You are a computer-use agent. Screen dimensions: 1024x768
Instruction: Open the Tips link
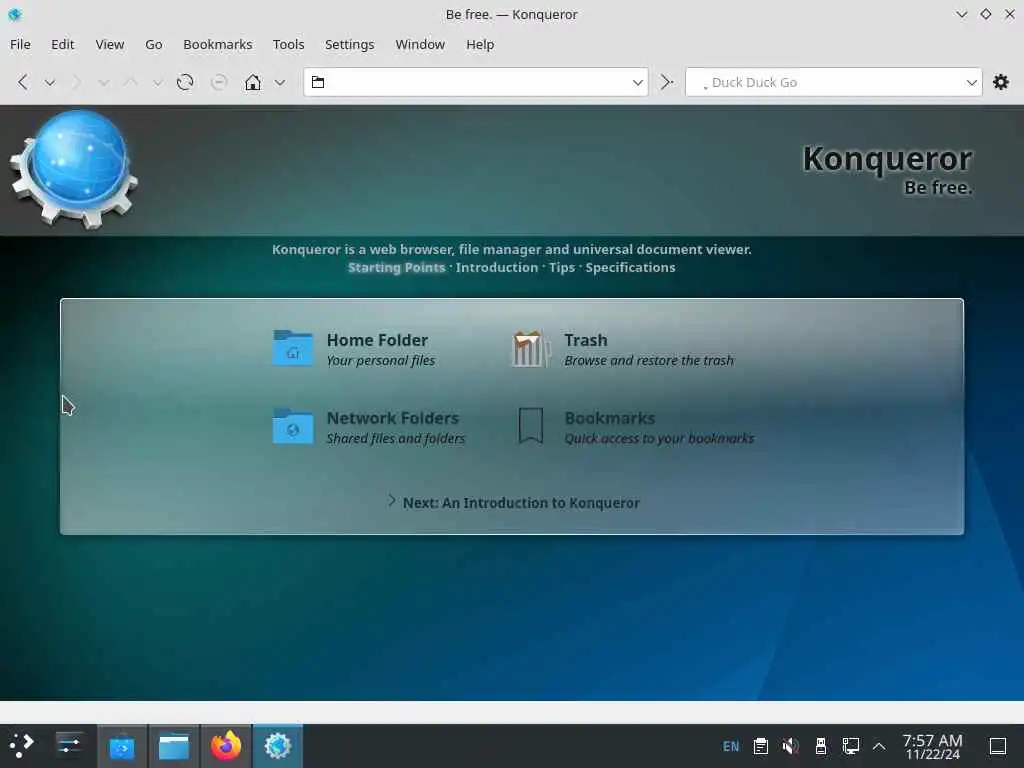(x=562, y=267)
